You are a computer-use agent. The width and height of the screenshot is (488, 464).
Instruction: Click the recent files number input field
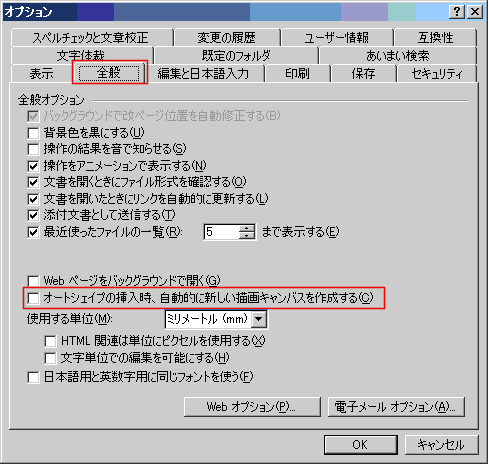tap(222, 232)
